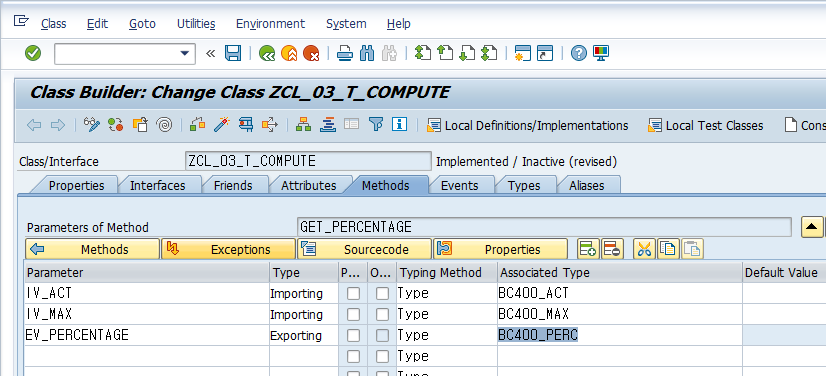Switch Active/Inactive version icon
Viewport: 826px width, 376px height.
pos(115,125)
